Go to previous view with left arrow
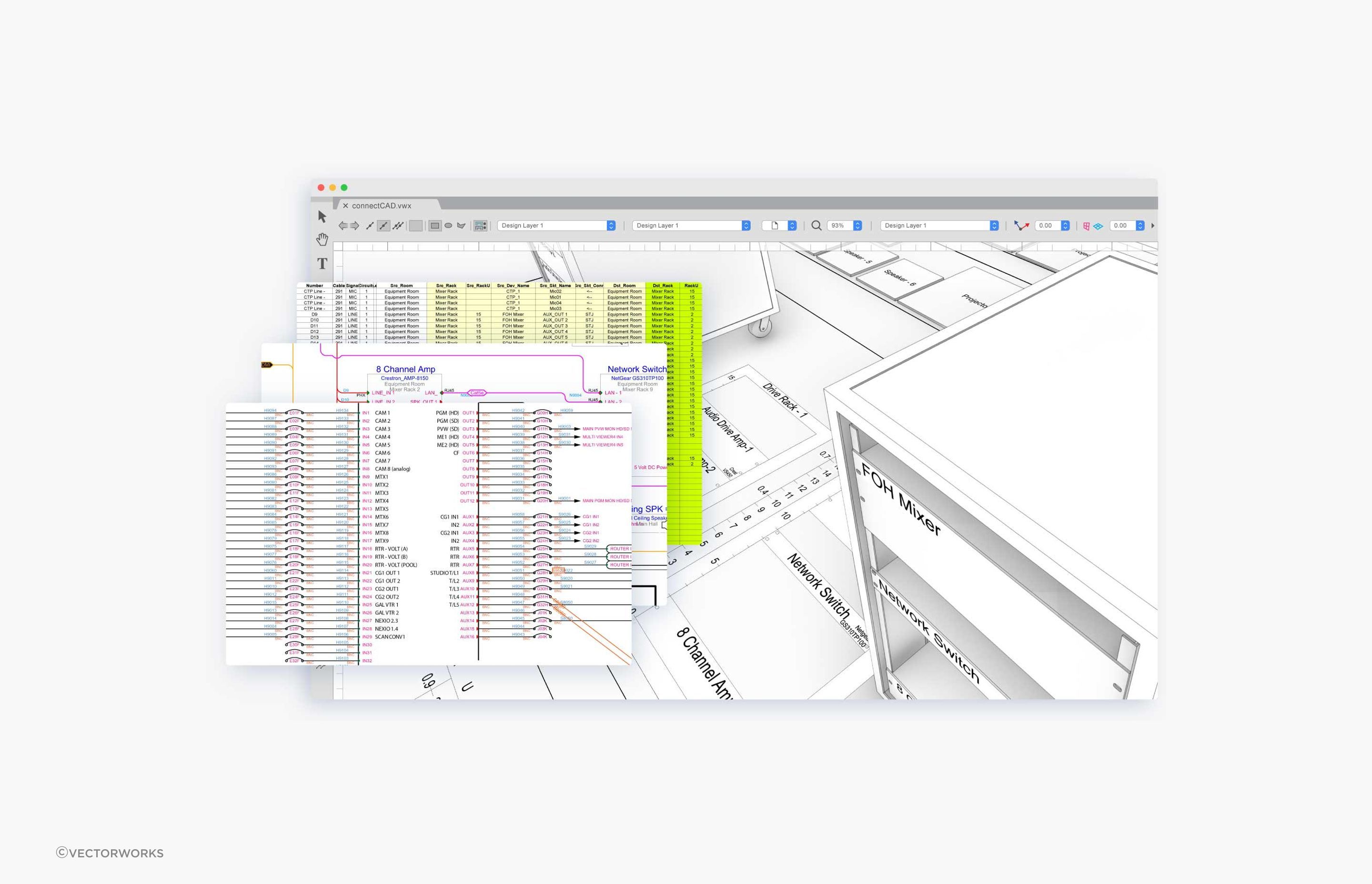1372x884 pixels. click(343, 226)
